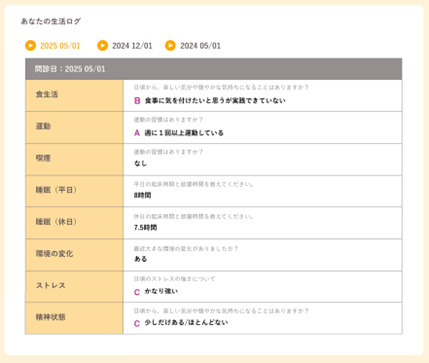Viewport: 429px width, 363px height.
Task: Click the orange arrow icon beside 2024 05/01
Action: 170,45
